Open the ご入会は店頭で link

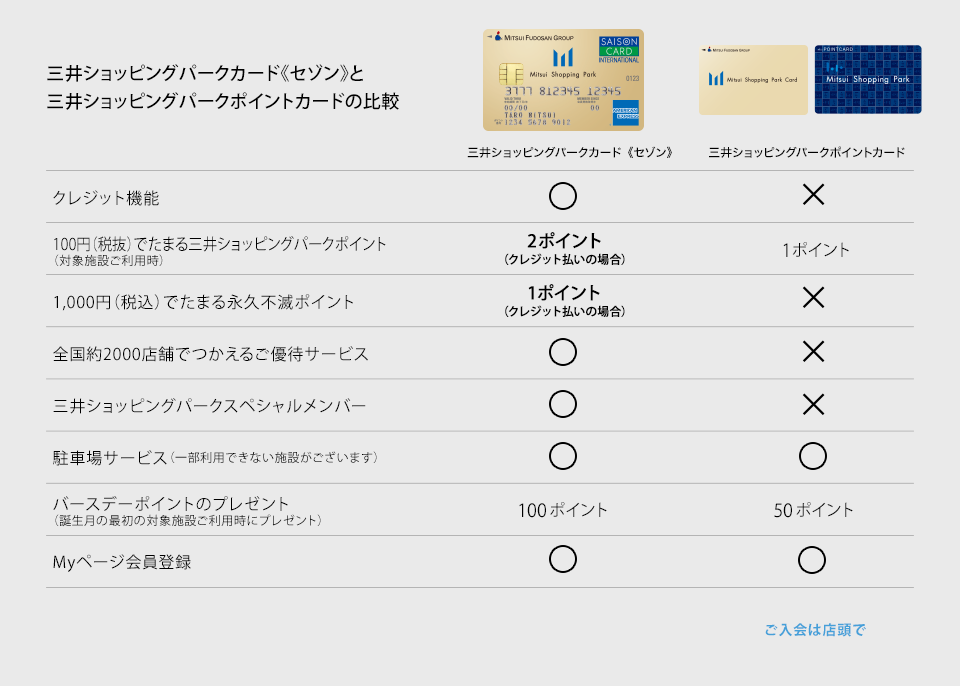tap(815, 630)
